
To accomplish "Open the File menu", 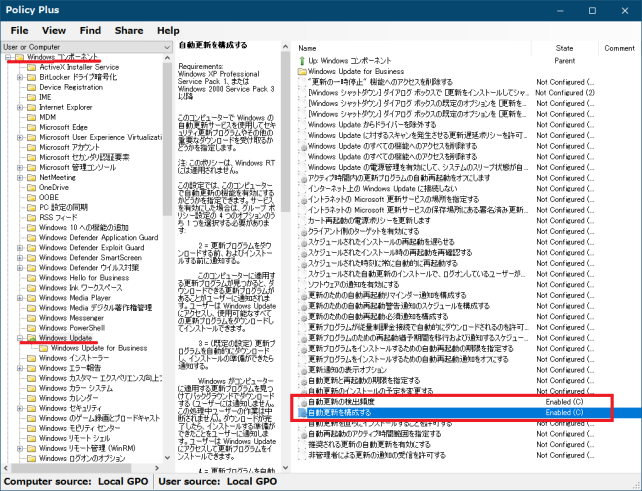I will pos(19,31).
